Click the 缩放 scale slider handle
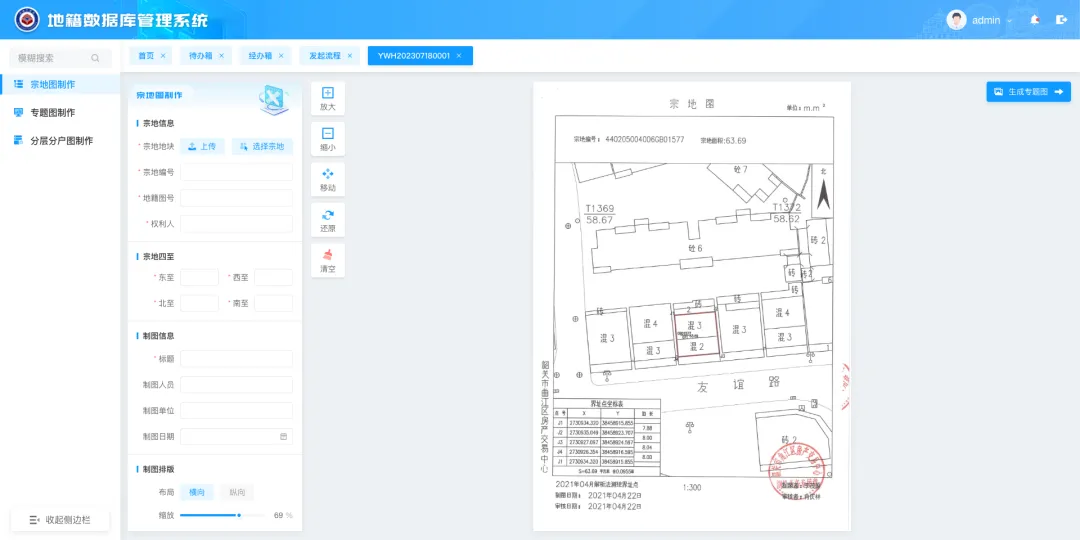 (x=238, y=515)
